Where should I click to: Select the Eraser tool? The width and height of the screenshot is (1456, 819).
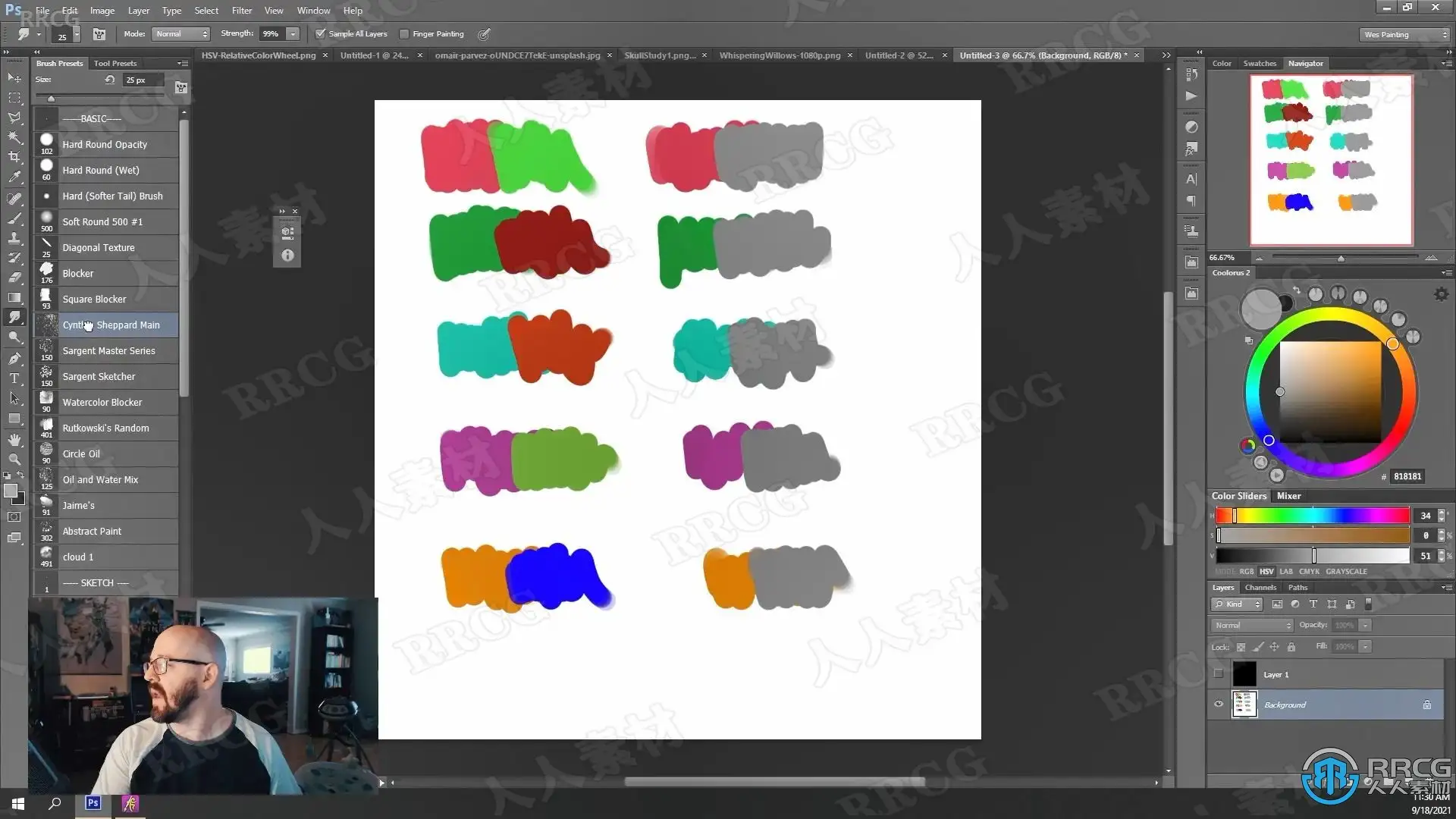(x=14, y=278)
